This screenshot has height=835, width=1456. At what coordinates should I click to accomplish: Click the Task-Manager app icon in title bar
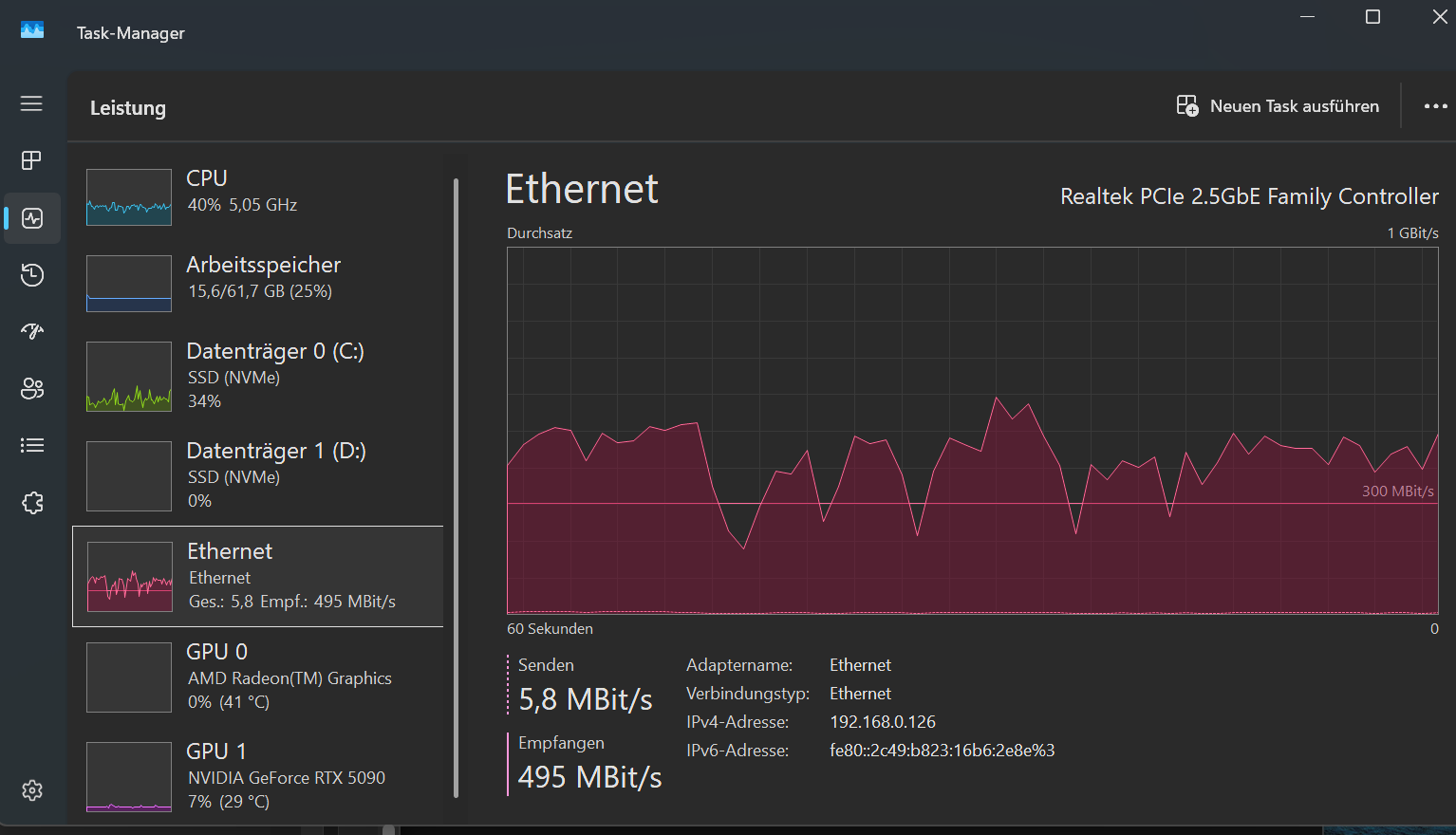click(x=32, y=30)
